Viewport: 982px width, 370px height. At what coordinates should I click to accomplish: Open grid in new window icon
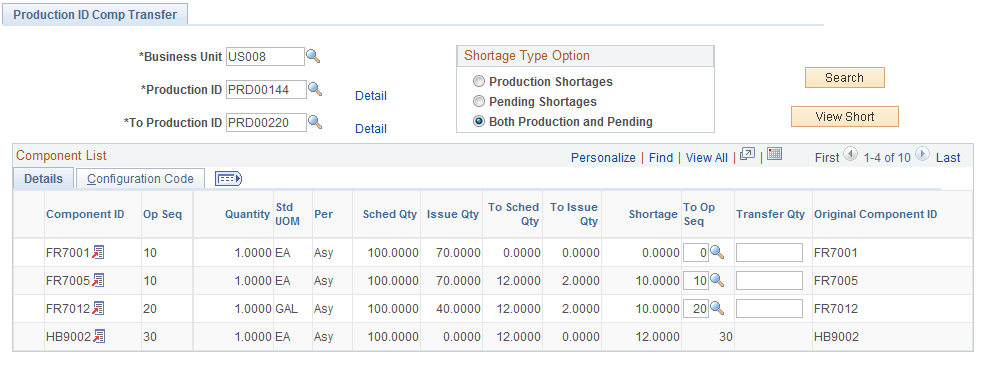(x=747, y=154)
